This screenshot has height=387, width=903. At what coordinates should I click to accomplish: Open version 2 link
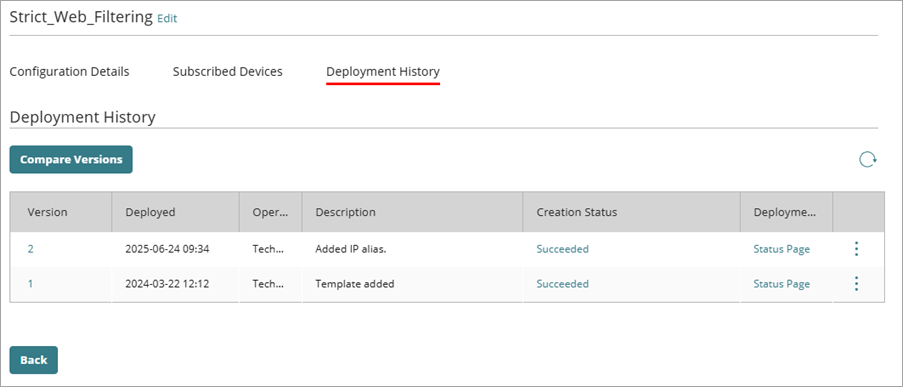click(31, 249)
